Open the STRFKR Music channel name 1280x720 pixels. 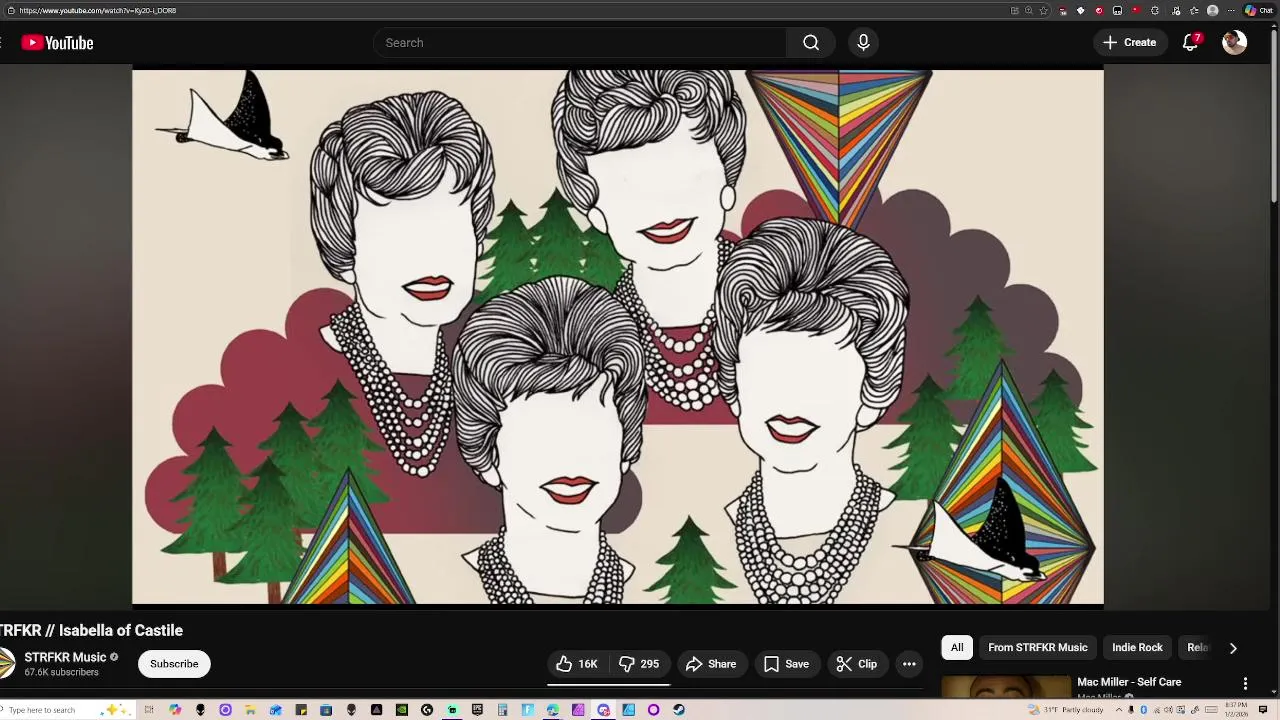(65, 657)
